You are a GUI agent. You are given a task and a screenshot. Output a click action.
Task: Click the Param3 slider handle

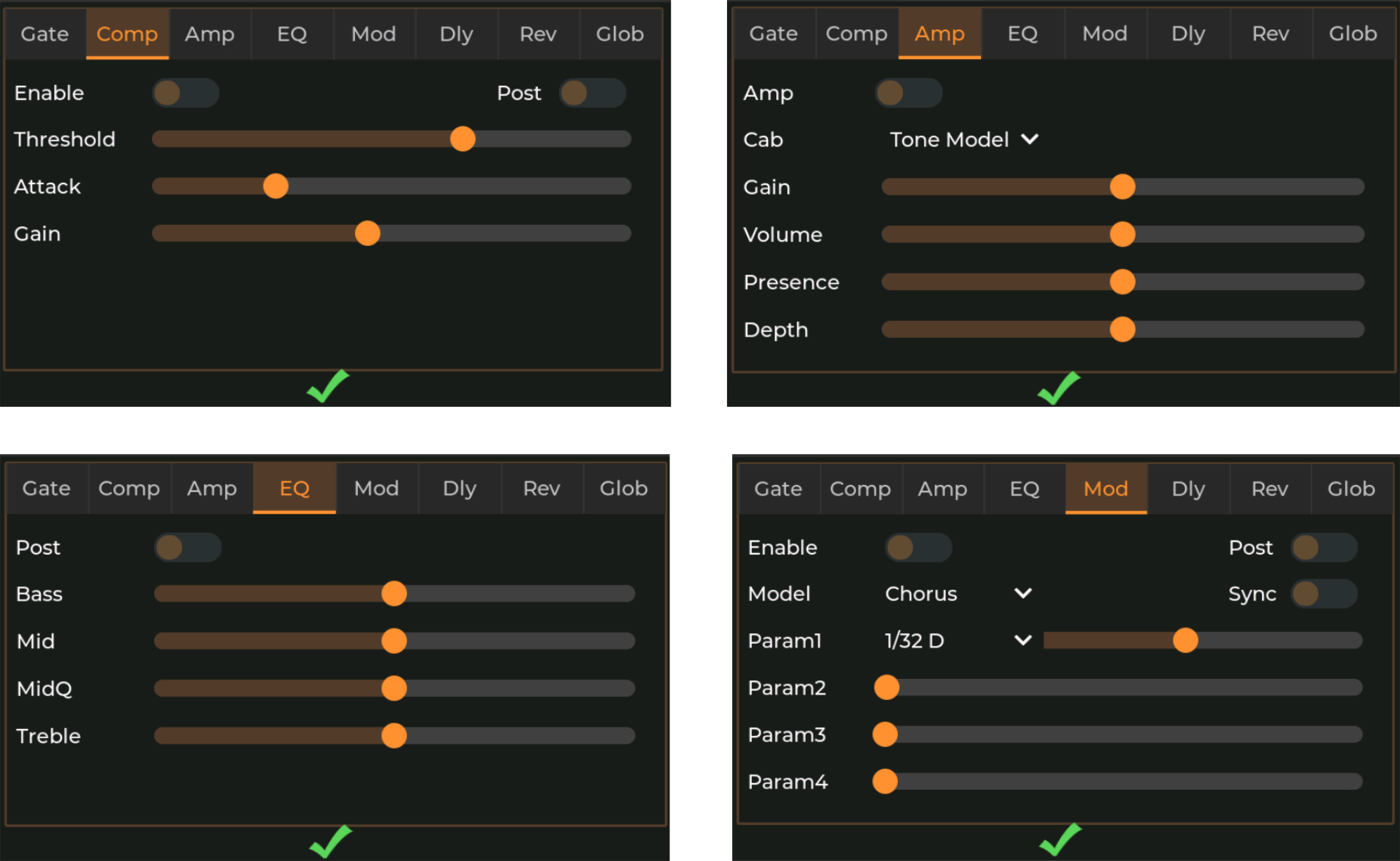click(885, 734)
